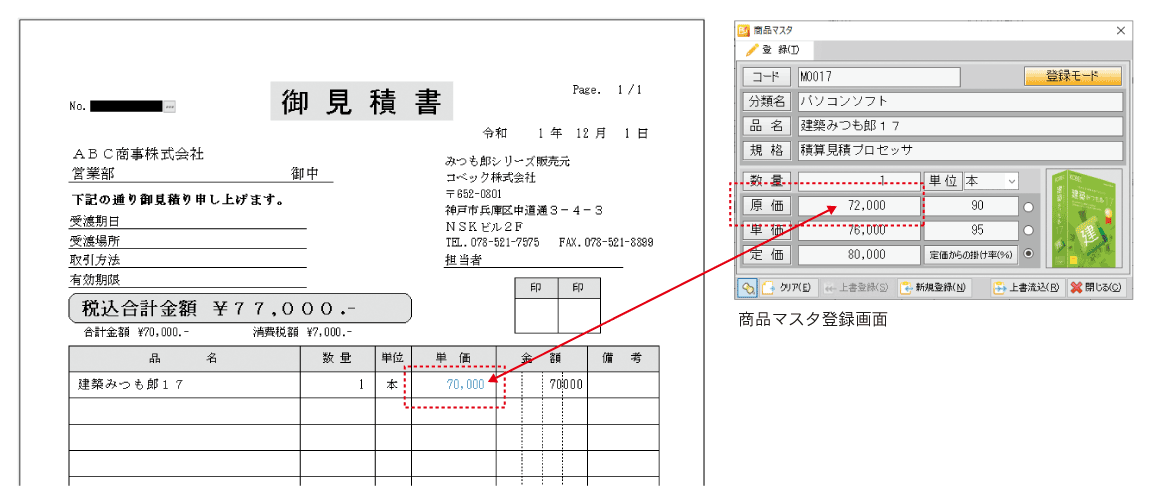Open the 単位 dropdown showing 本
Screen dimensions: 1150x500
[x=990, y=180]
